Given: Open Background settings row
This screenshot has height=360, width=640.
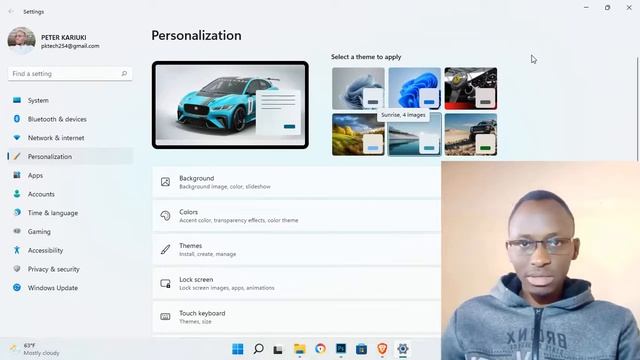Looking at the screenshot, I should tap(297, 182).
